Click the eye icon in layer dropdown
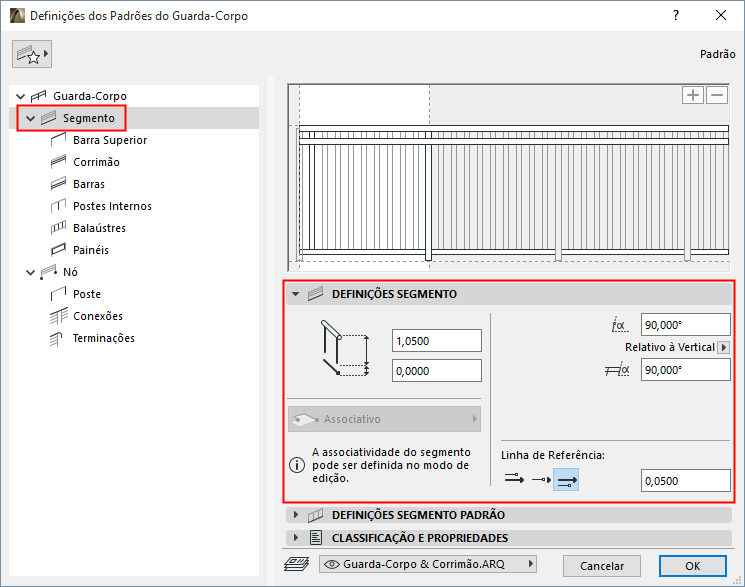This screenshot has height=587, width=745. click(x=332, y=564)
